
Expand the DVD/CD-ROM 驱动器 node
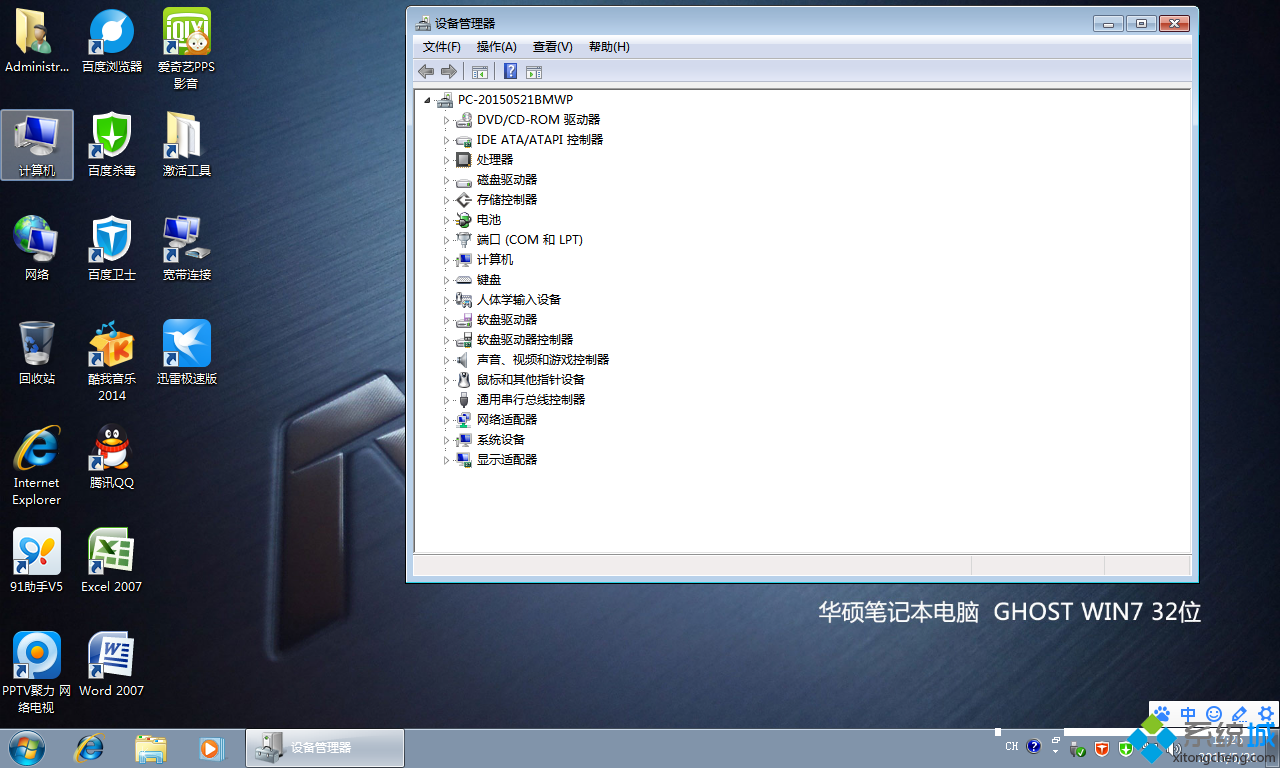(447, 119)
